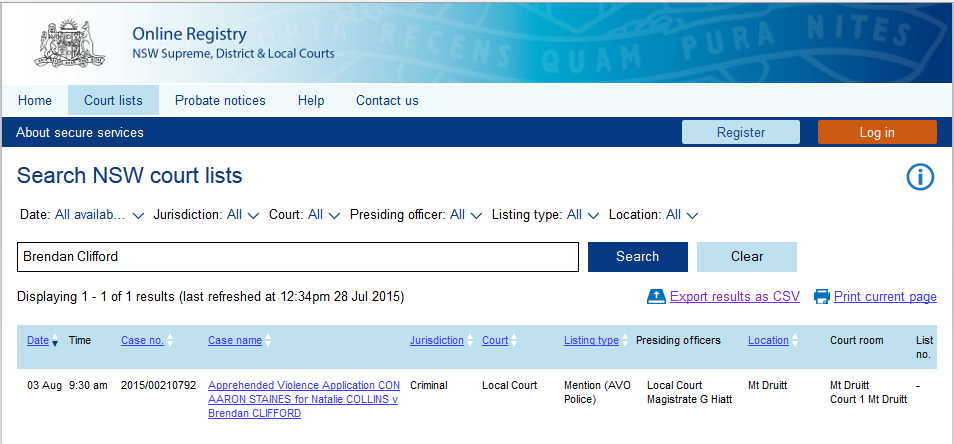Click the Date column sort arrow
This screenshot has width=954, height=444.
click(55, 342)
